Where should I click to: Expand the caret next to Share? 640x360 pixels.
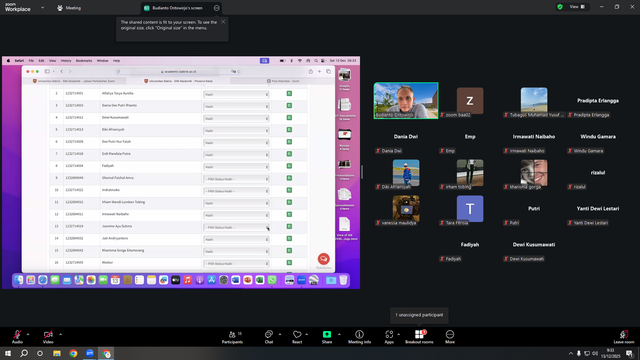[x=339, y=334]
